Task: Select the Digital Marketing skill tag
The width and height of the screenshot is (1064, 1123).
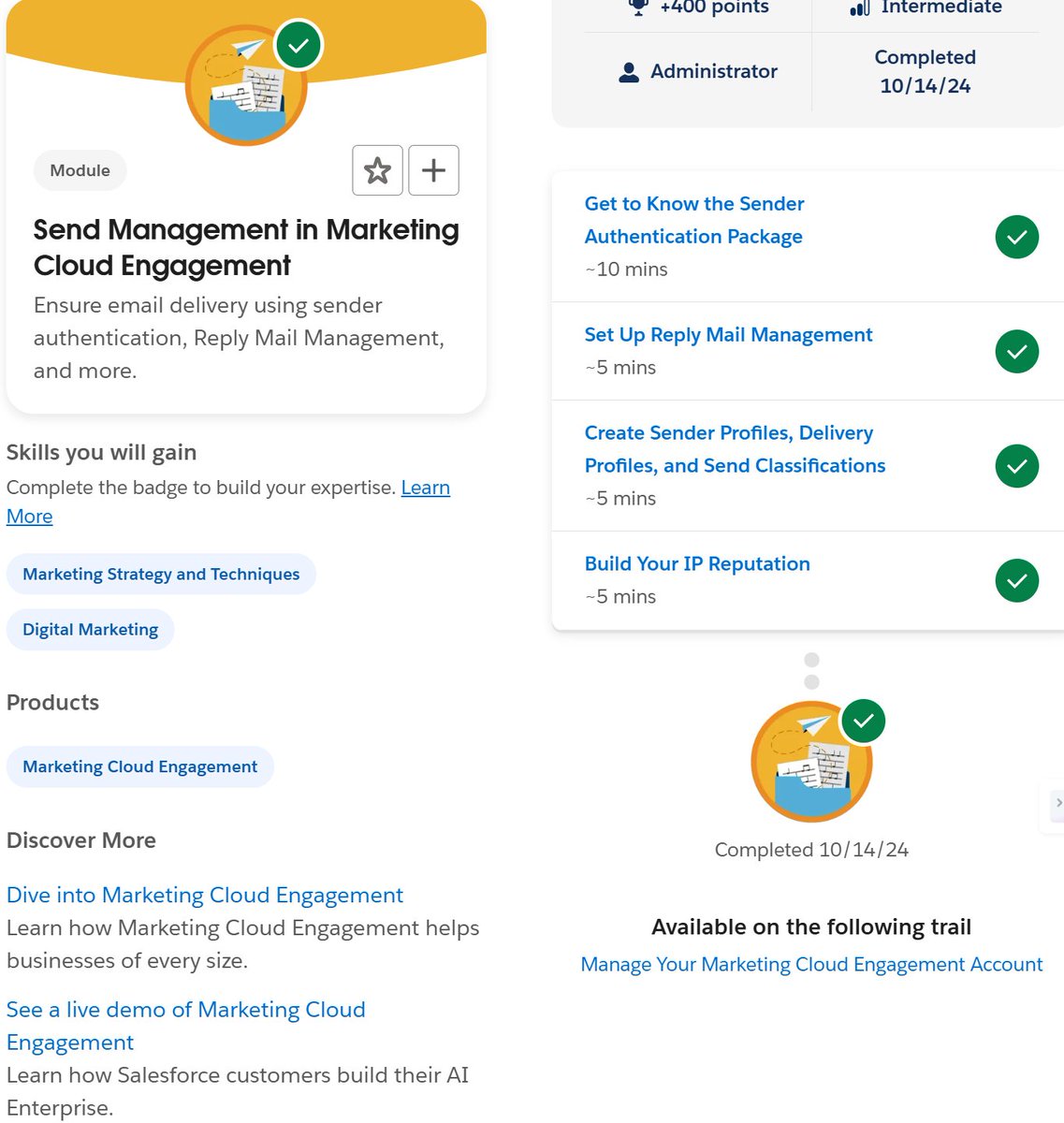Action: click(90, 630)
